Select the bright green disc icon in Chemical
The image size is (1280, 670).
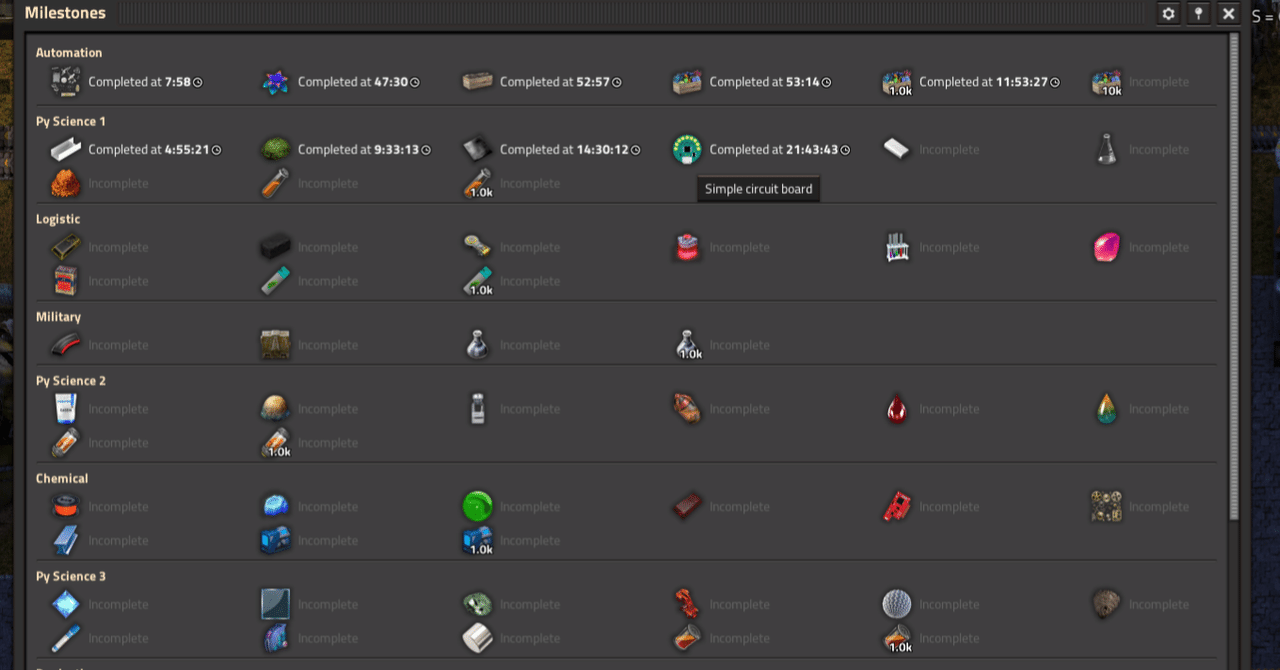477,507
